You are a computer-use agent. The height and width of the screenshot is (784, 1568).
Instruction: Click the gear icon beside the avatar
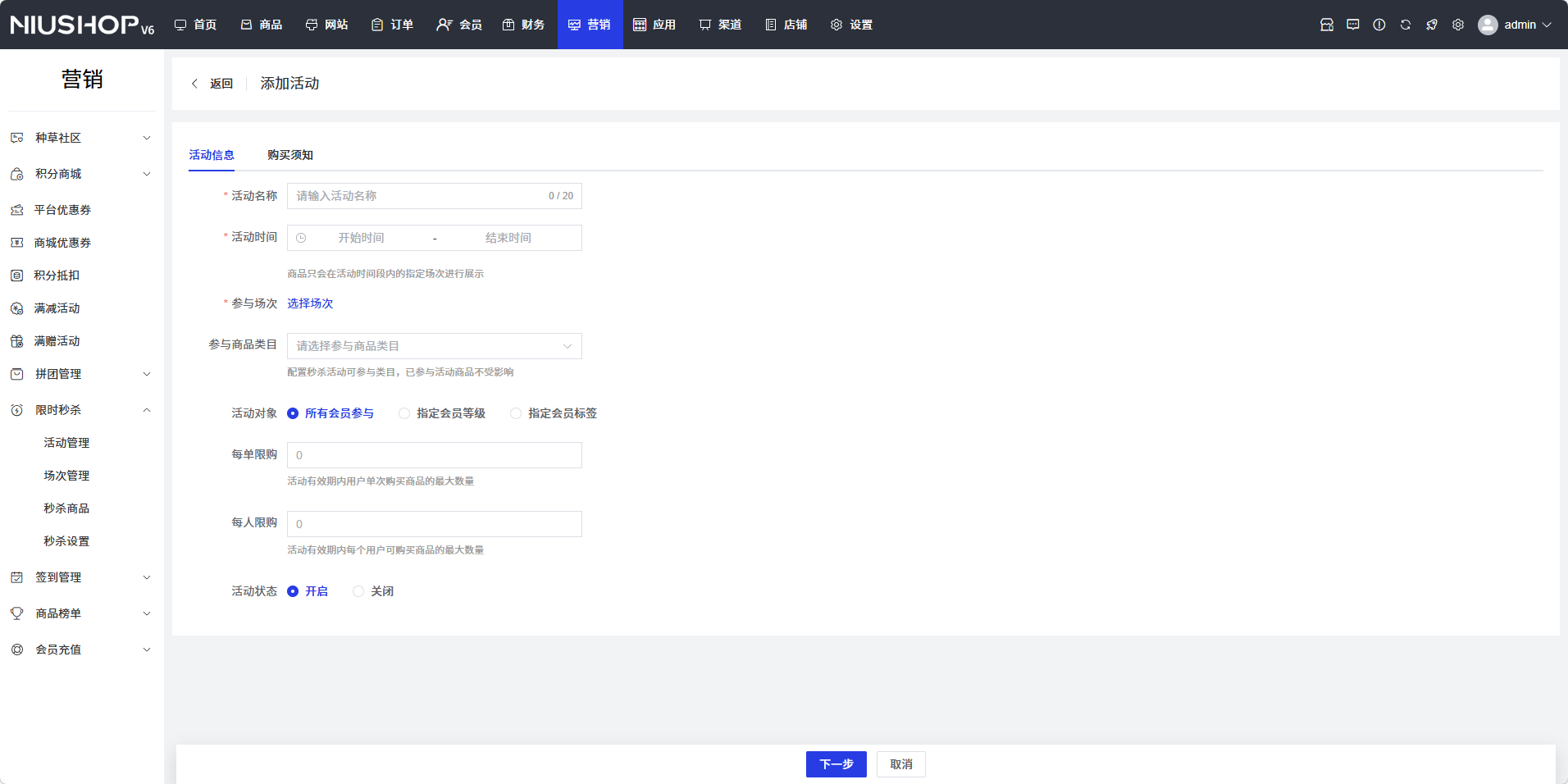1458,25
